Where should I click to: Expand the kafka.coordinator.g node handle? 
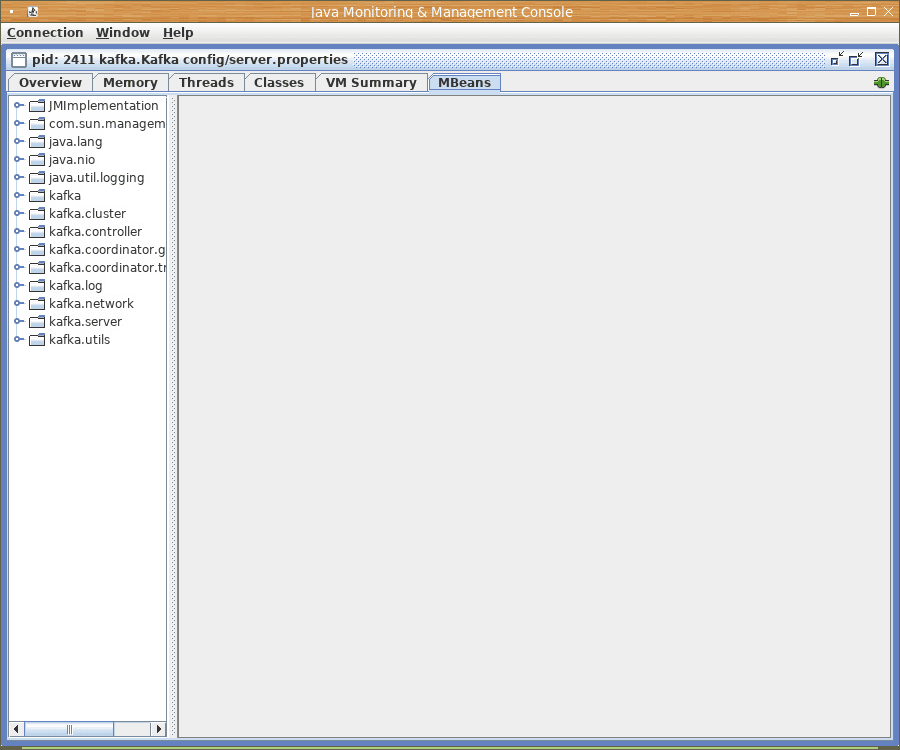pyautogui.click(x=18, y=249)
